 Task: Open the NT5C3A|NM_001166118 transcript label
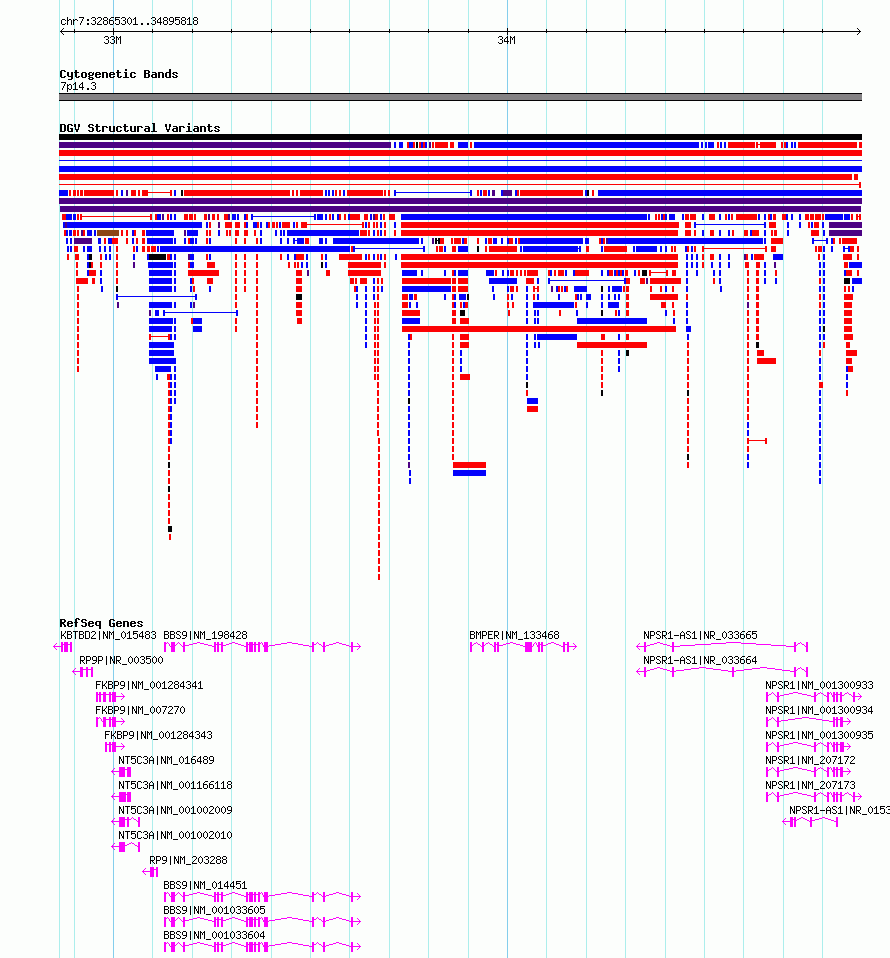tap(175, 786)
